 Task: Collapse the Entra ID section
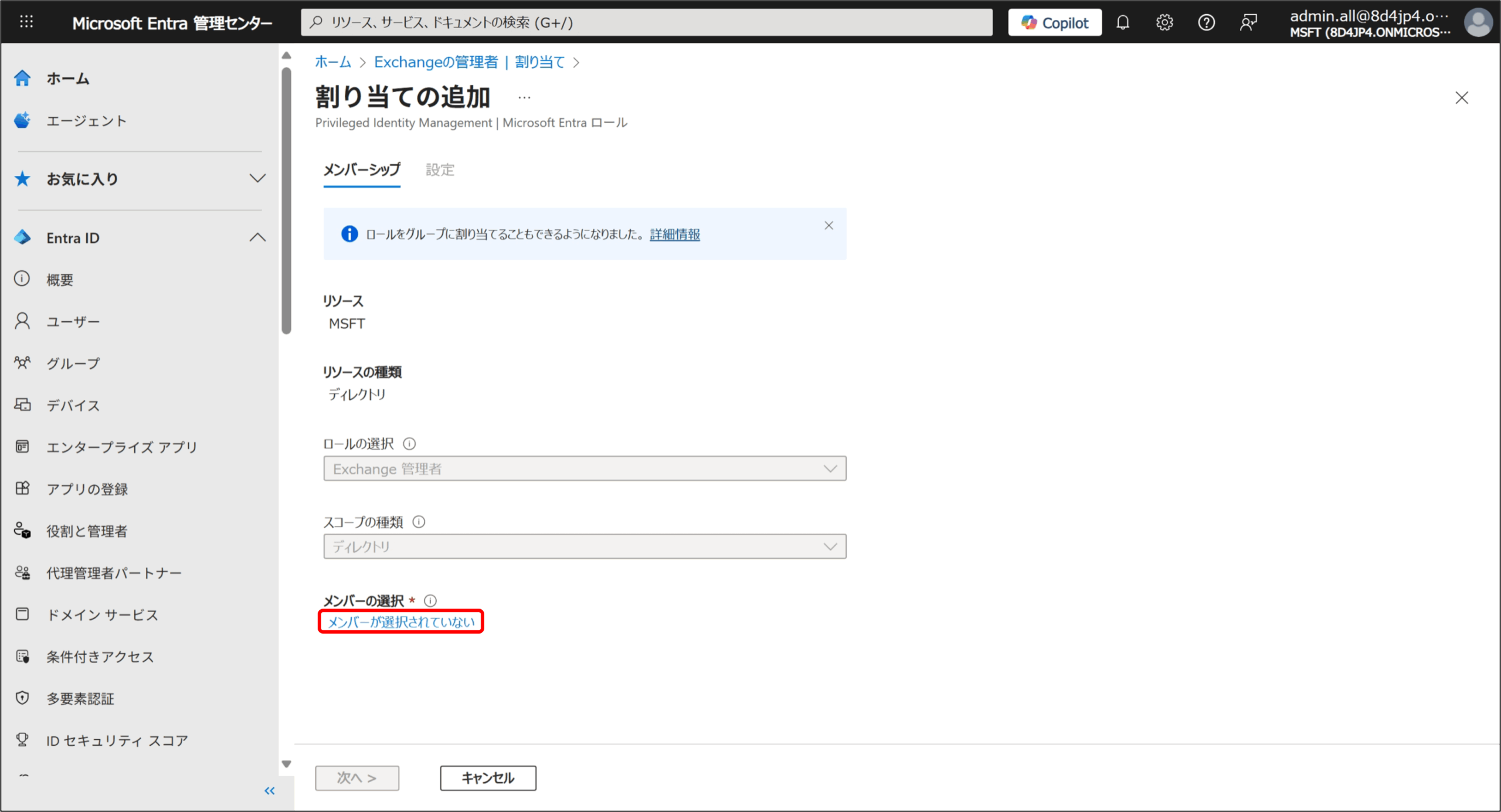coord(257,237)
